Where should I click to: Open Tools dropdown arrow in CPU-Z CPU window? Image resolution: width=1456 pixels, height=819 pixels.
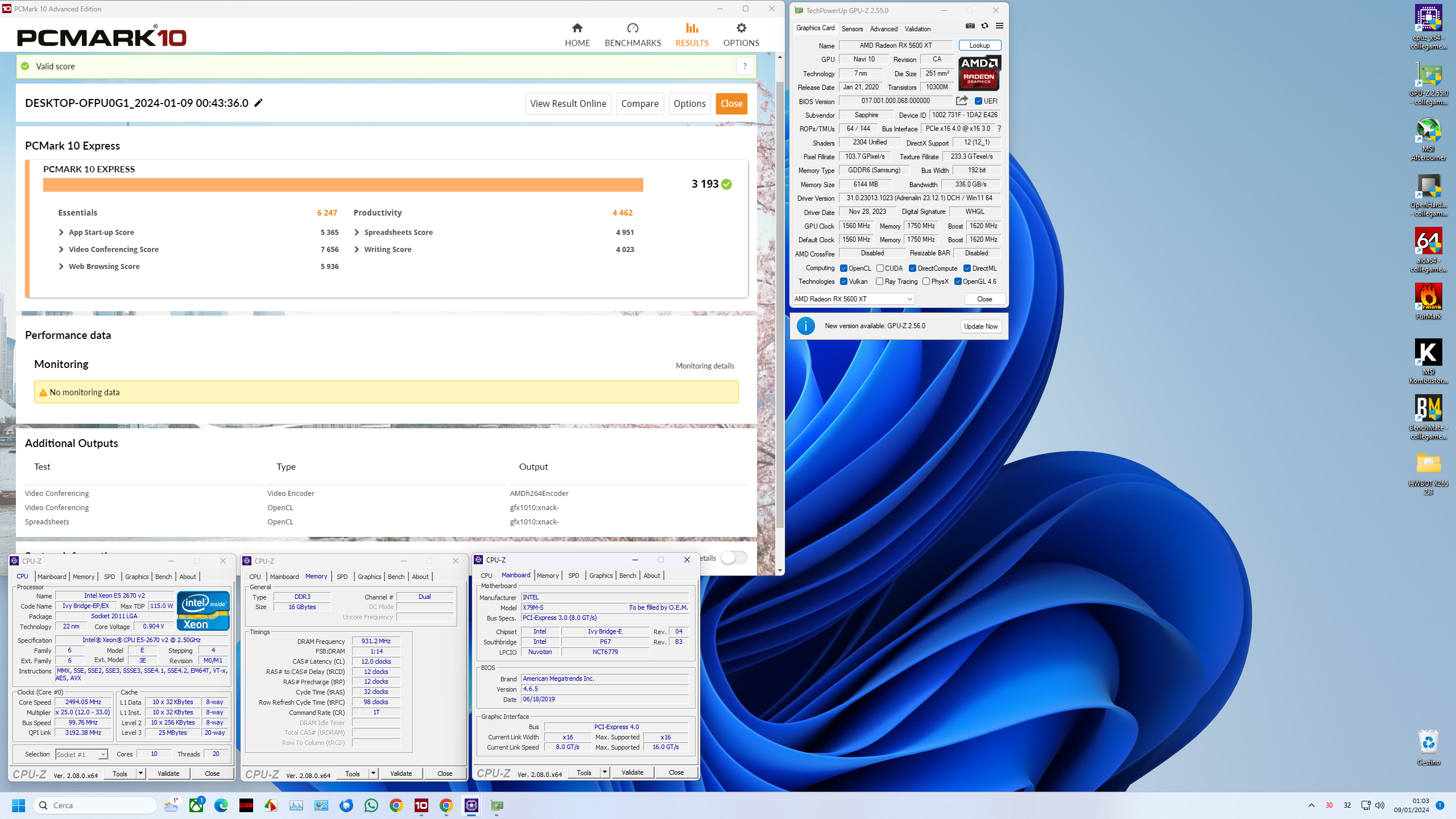tap(140, 773)
